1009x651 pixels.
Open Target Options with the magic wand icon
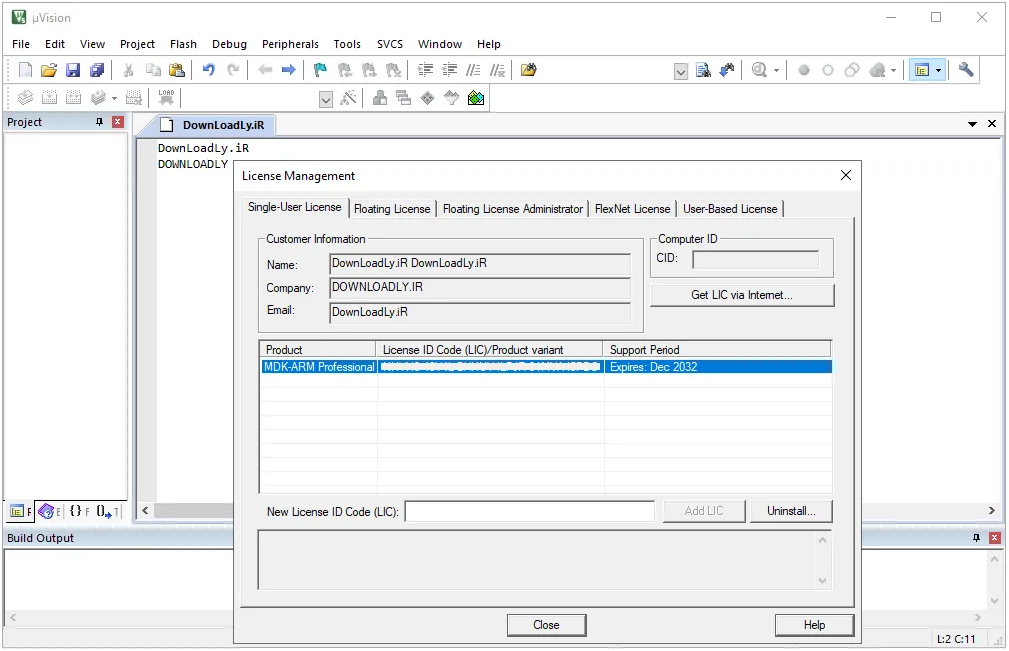click(x=348, y=98)
